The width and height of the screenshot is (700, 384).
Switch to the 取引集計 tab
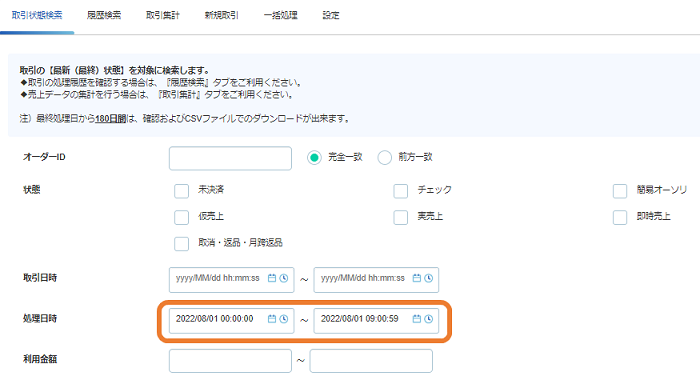coord(162,15)
